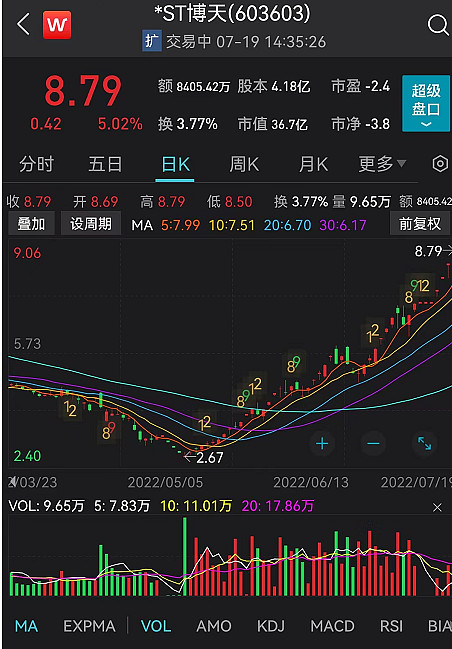
Task: Tap the 市值 36.7亿 value
Action: 273,124
